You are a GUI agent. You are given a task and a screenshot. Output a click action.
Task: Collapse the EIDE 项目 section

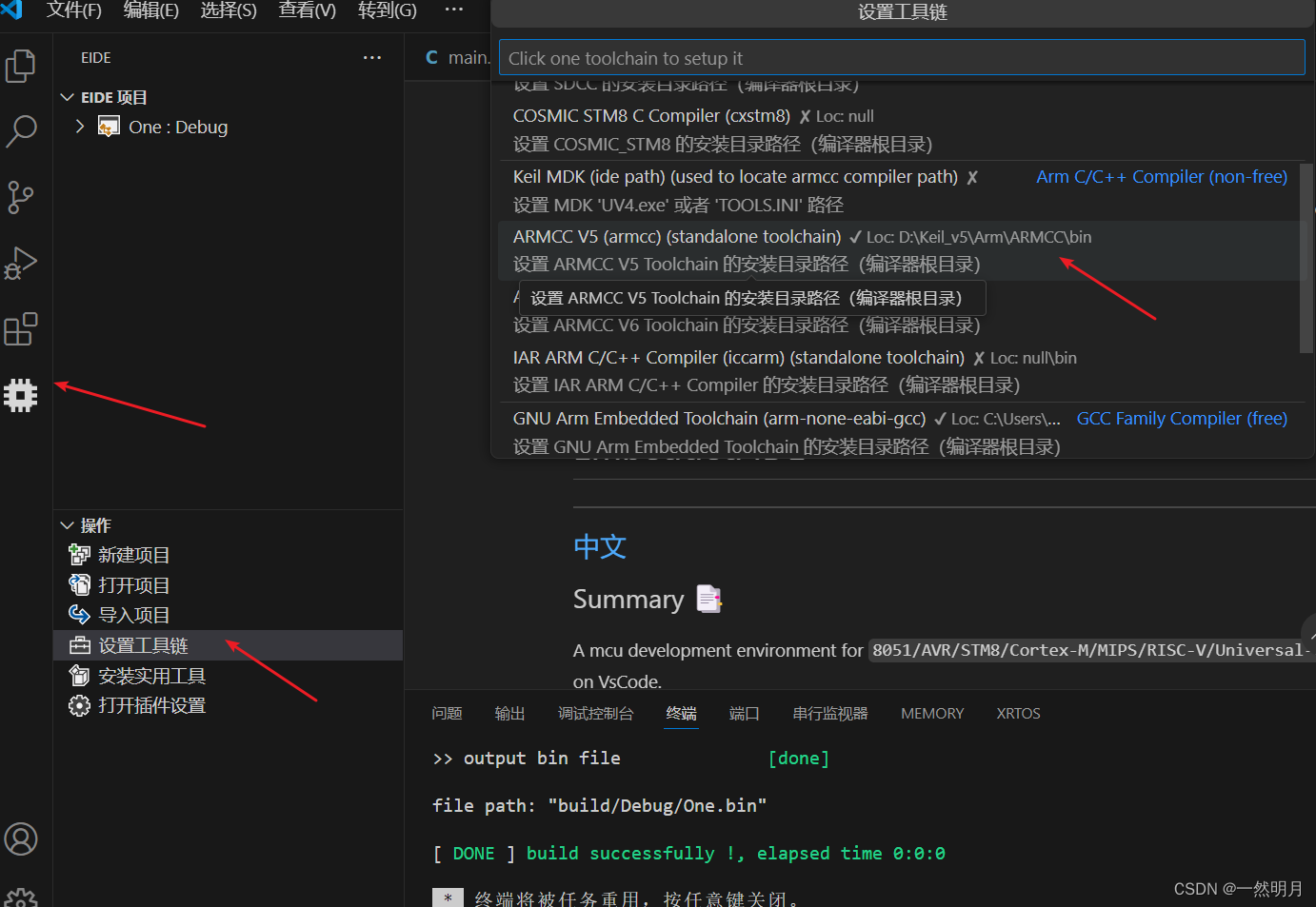[x=67, y=97]
